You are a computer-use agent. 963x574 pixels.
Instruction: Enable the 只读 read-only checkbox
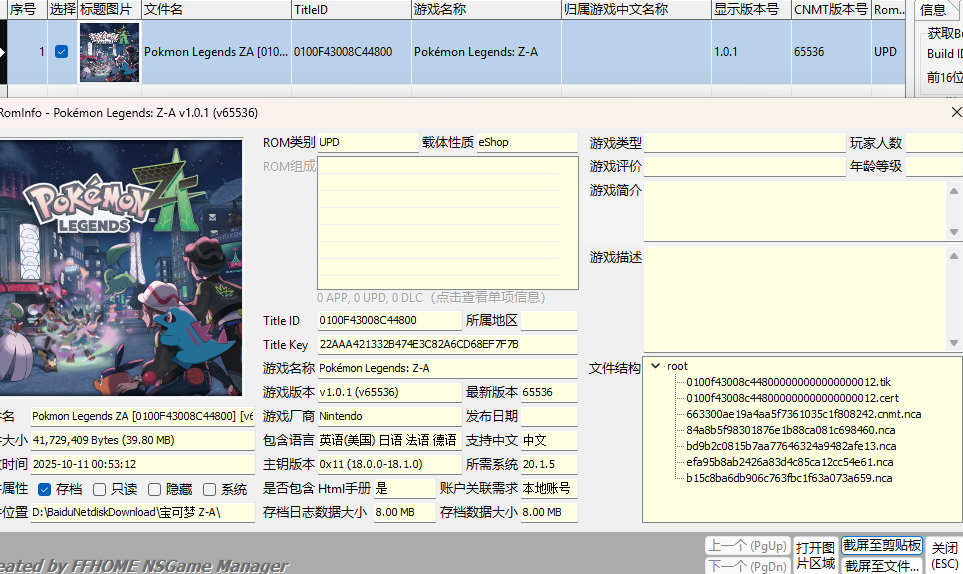coord(100,489)
